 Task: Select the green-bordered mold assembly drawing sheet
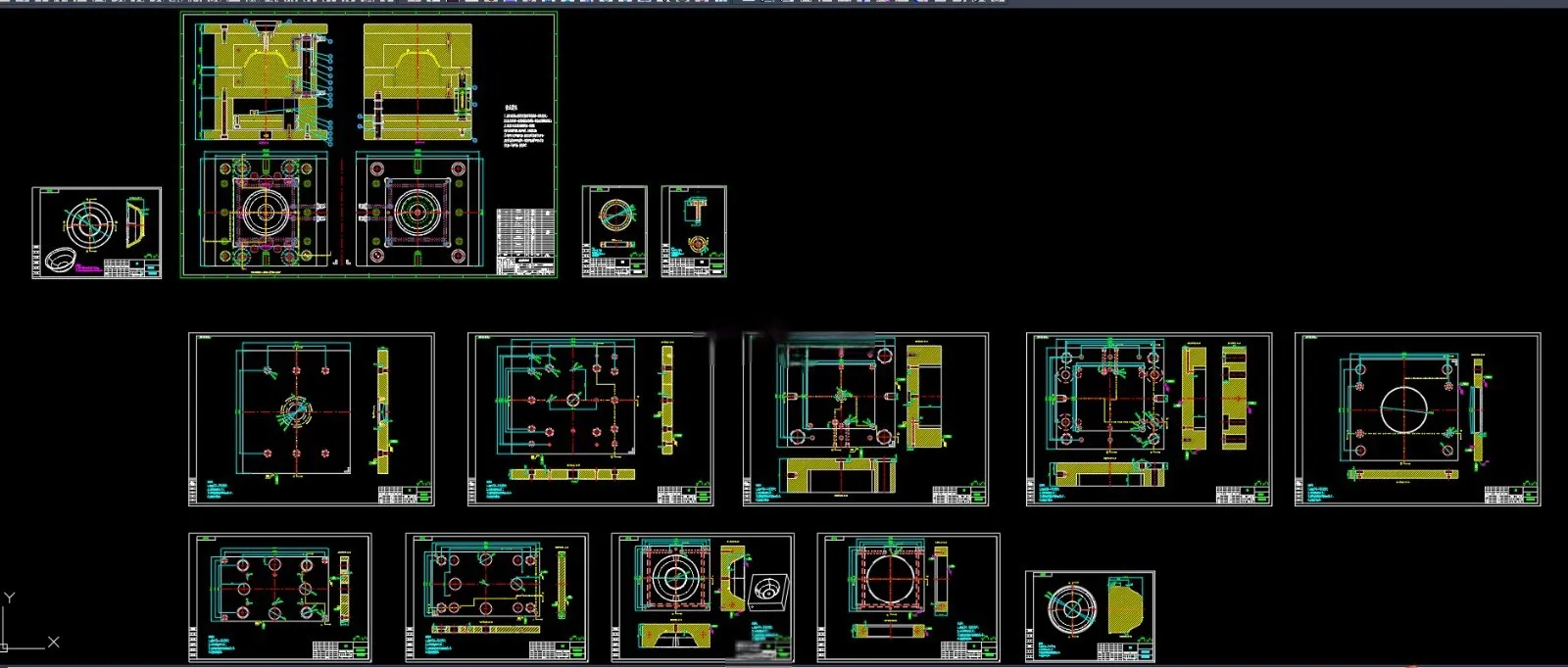pos(369,145)
